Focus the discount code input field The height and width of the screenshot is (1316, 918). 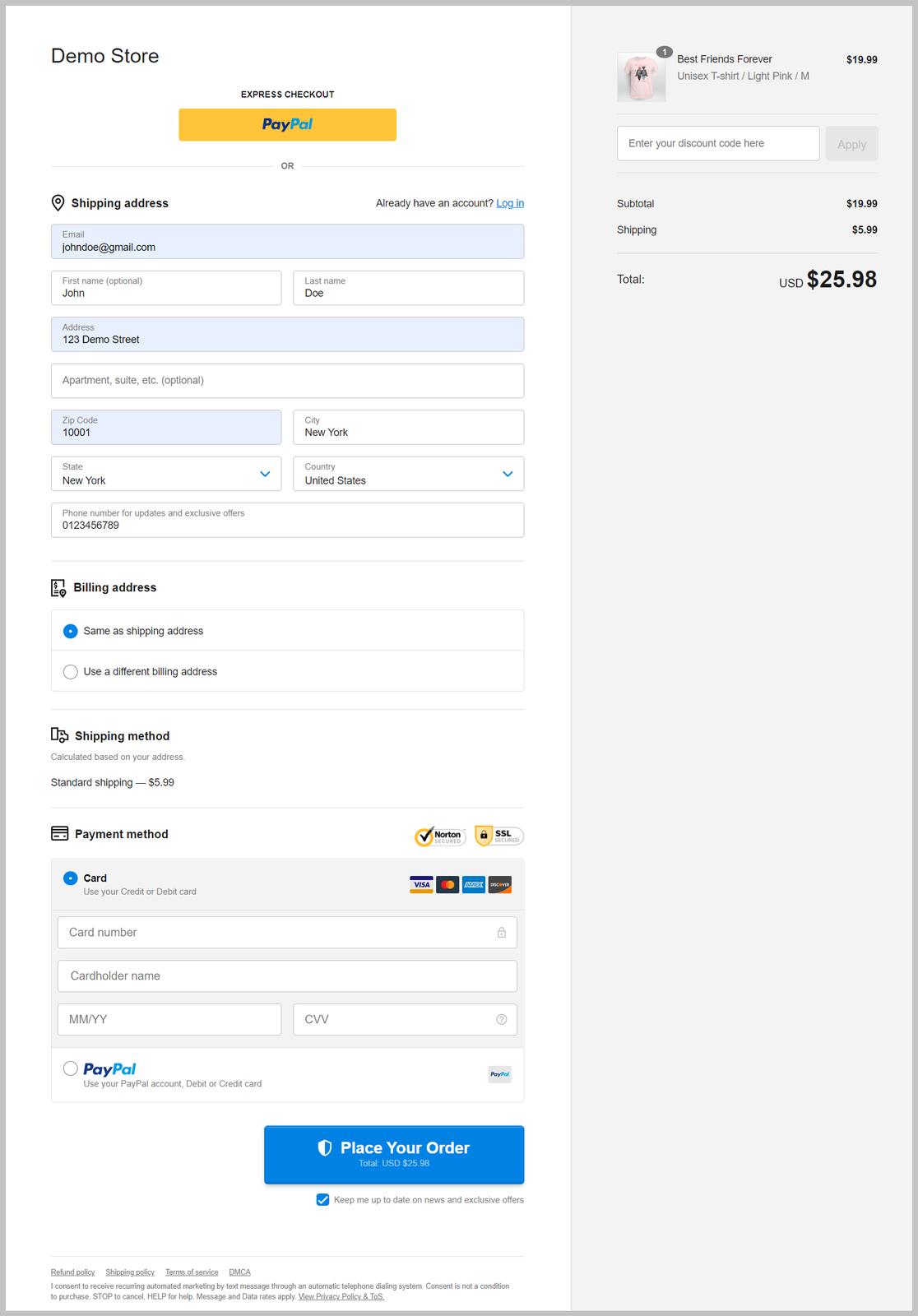[x=717, y=143]
